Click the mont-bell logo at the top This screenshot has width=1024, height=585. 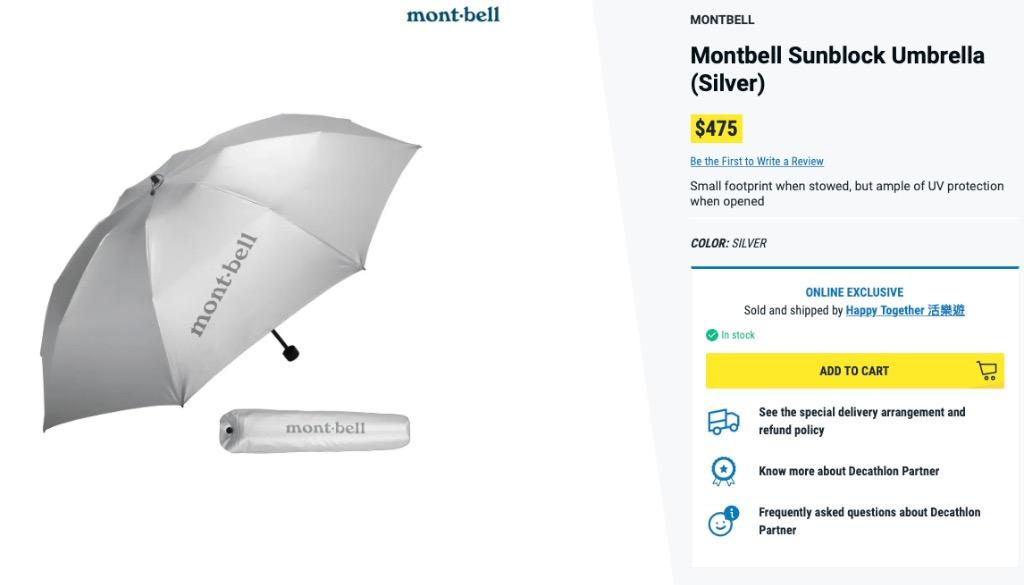coord(453,15)
